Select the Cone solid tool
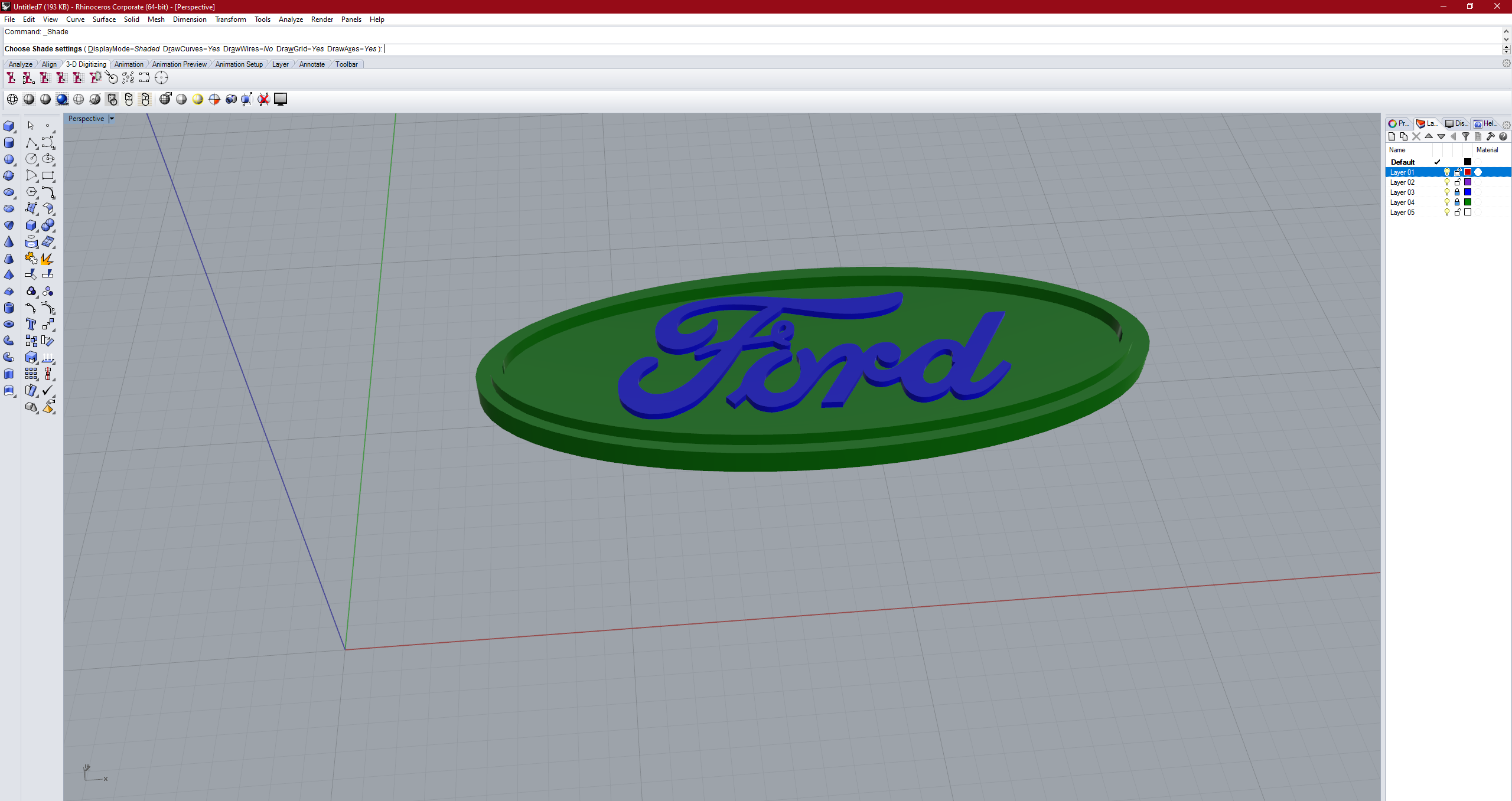Viewport: 1512px width, 801px height. (x=9, y=242)
